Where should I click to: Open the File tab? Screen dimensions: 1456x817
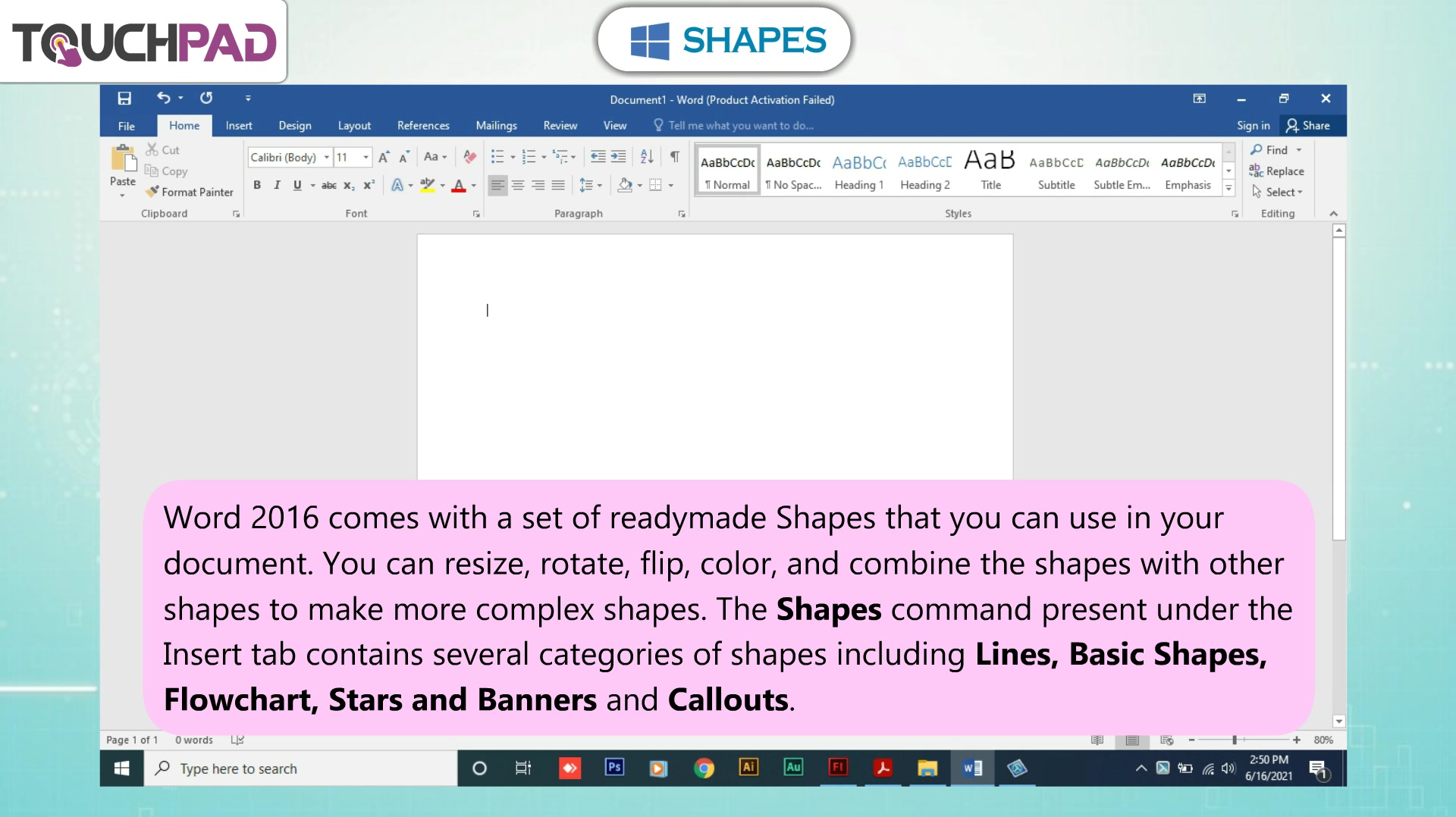[127, 126]
